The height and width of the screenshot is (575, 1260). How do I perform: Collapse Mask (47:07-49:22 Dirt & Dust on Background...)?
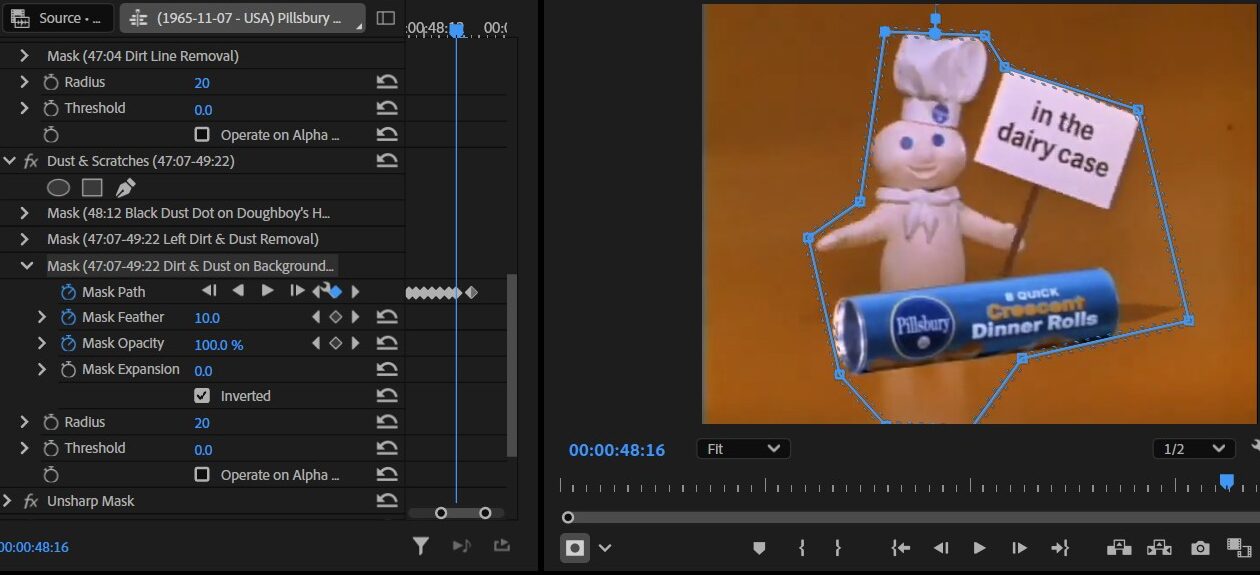click(x=25, y=266)
